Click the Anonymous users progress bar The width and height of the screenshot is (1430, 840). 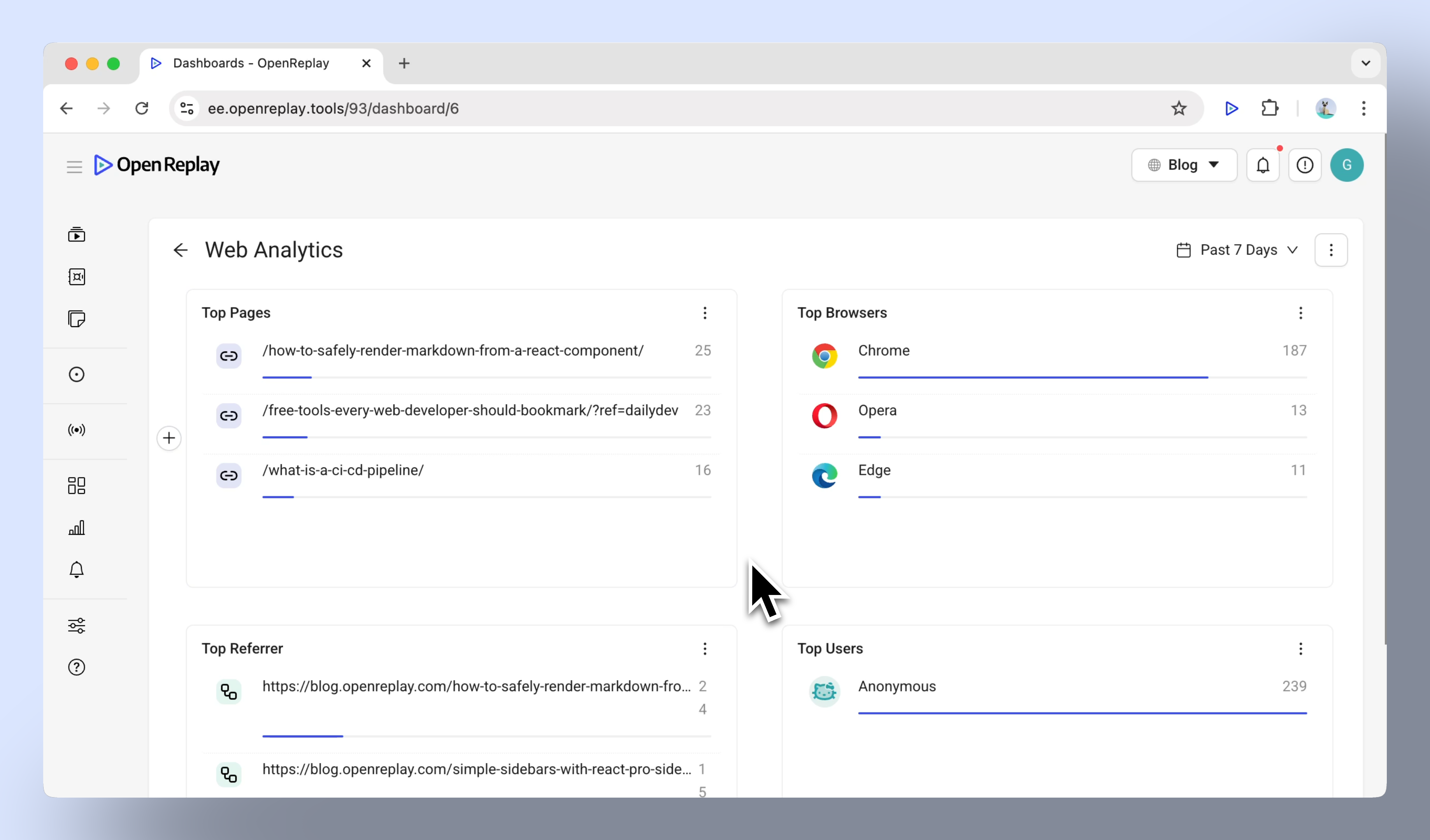1082,713
